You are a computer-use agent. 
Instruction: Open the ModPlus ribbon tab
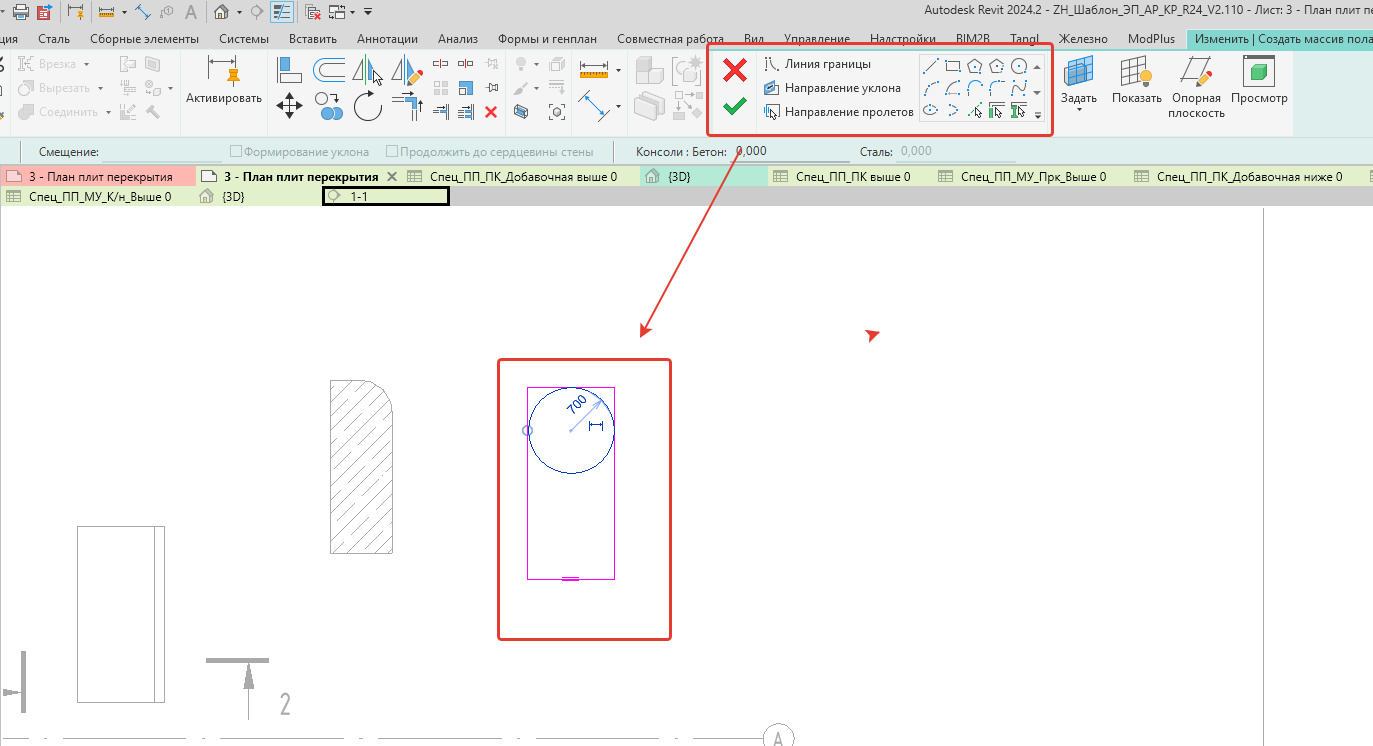tap(1152, 39)
